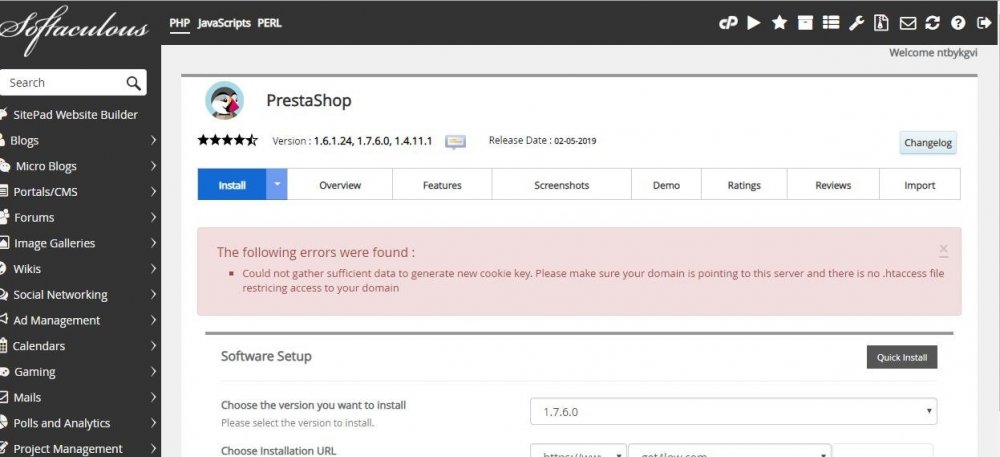Expand the Install button dropdown arrow
The image size is (1000, 457).
(277, 185)
